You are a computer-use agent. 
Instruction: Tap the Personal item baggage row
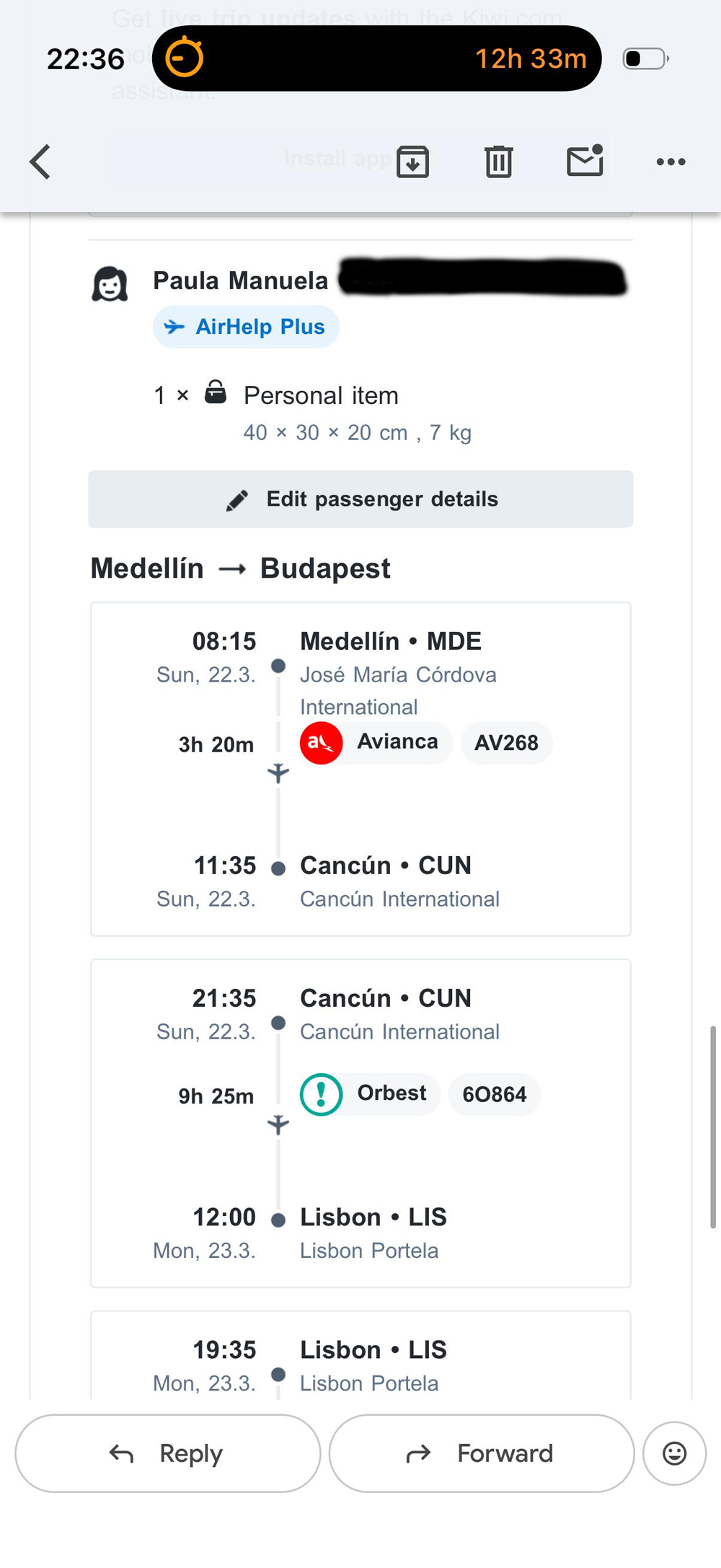tap(321, 395)
